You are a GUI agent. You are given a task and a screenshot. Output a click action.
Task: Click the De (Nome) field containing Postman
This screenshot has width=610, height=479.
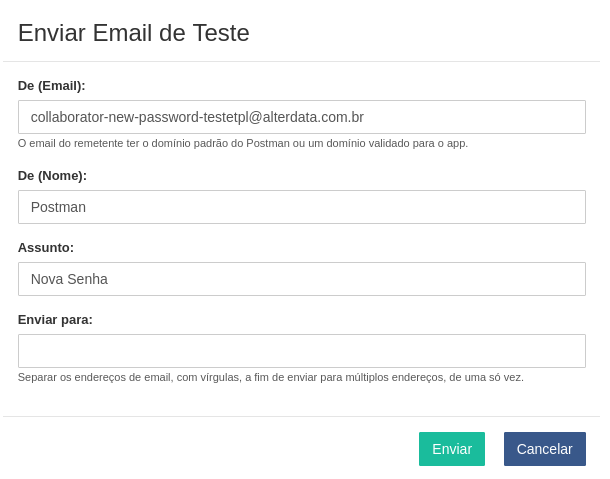tap(301, 207)
